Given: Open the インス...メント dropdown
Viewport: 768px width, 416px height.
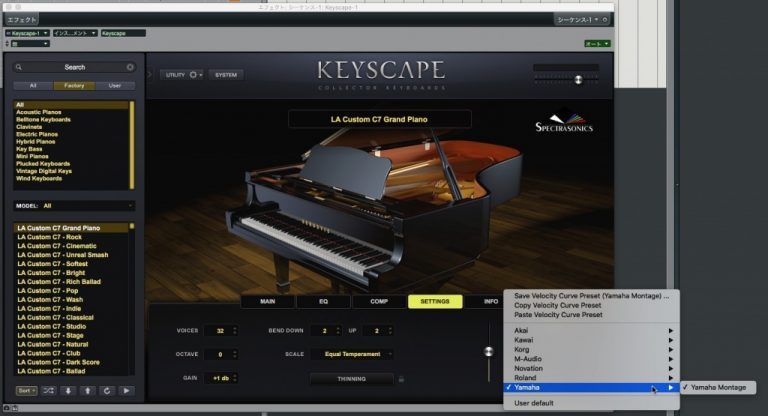Looking at the screenshot, I should click(74, 33).
